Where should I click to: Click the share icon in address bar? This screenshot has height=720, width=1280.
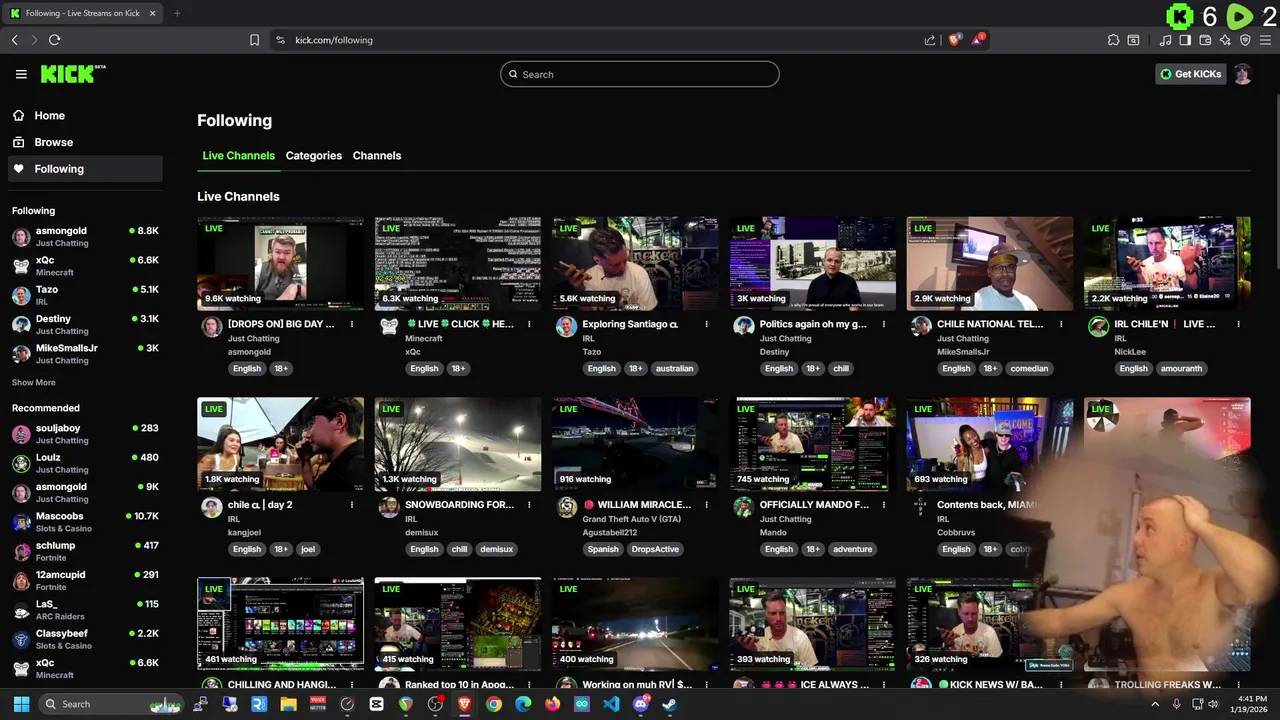point(930,40)
